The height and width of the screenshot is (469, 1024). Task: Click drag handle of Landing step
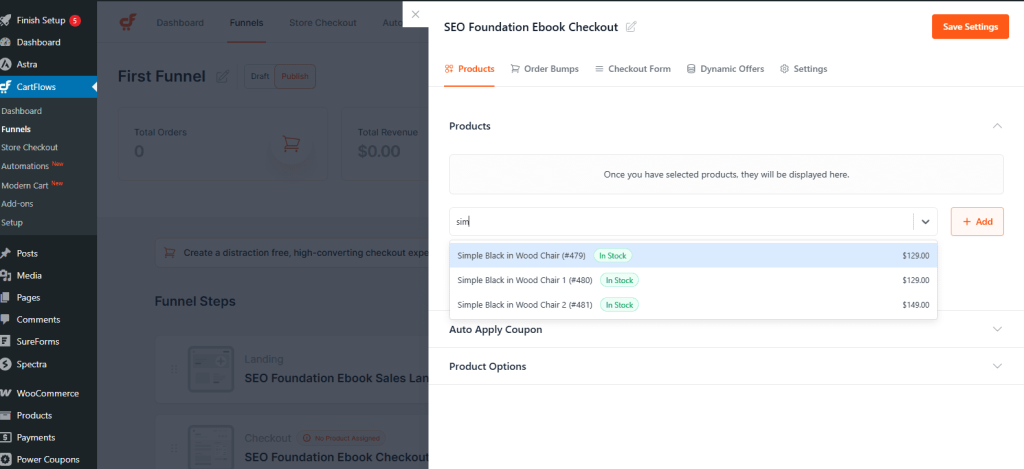pyautogui.click(x=174, y=370)
